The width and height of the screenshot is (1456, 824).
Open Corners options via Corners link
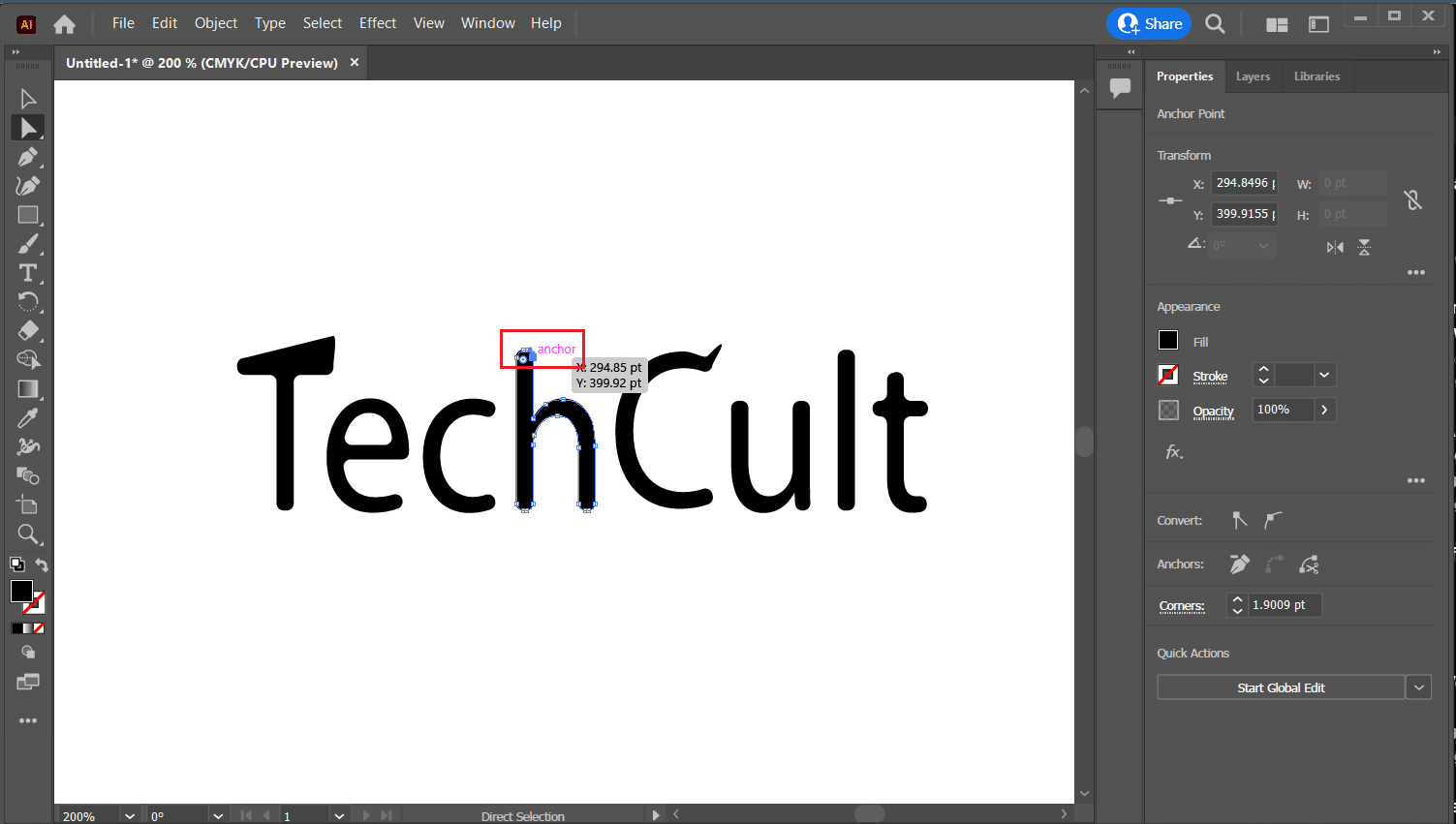click(x=1182, y=606)
